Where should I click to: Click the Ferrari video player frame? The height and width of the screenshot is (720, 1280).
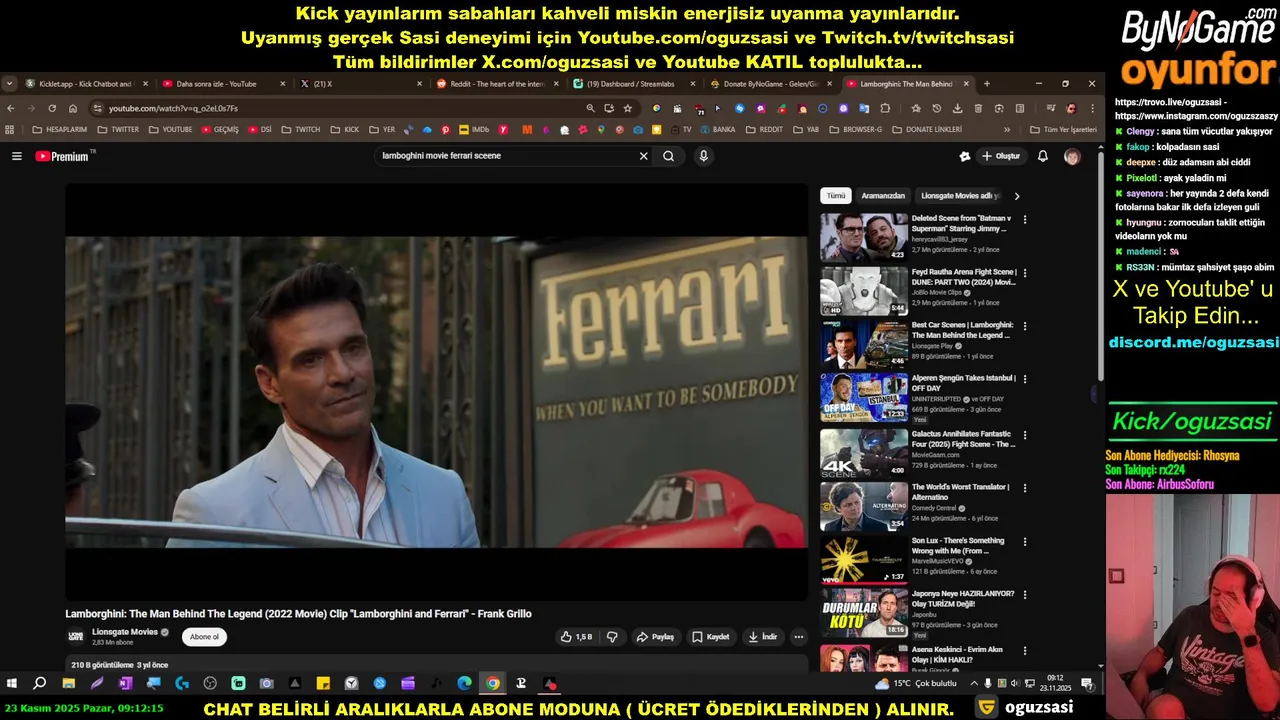(436, 392)
